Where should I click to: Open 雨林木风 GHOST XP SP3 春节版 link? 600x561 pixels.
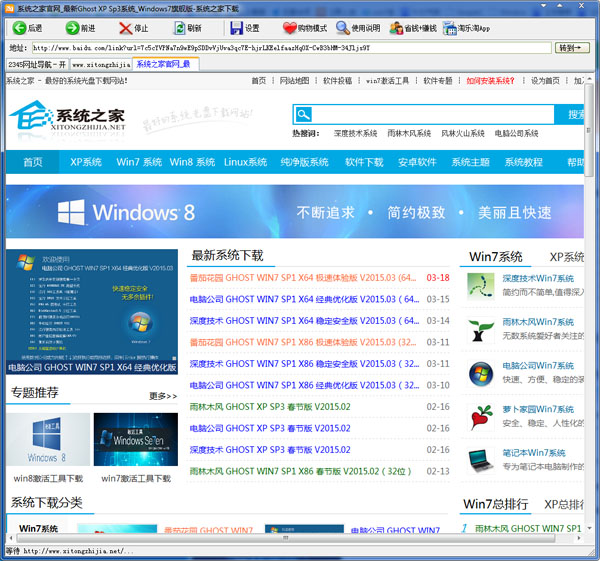(x=270, y=406)
